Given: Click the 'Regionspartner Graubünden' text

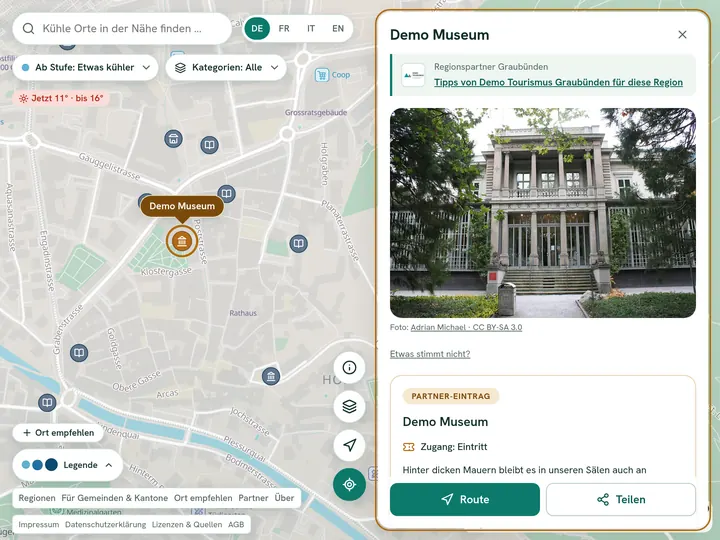Looking at the screenshot, I should (491, 67).
